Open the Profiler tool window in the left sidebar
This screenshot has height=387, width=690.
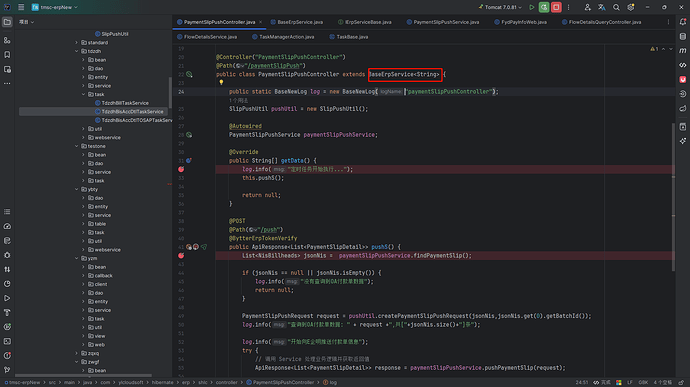click(7, 226)
